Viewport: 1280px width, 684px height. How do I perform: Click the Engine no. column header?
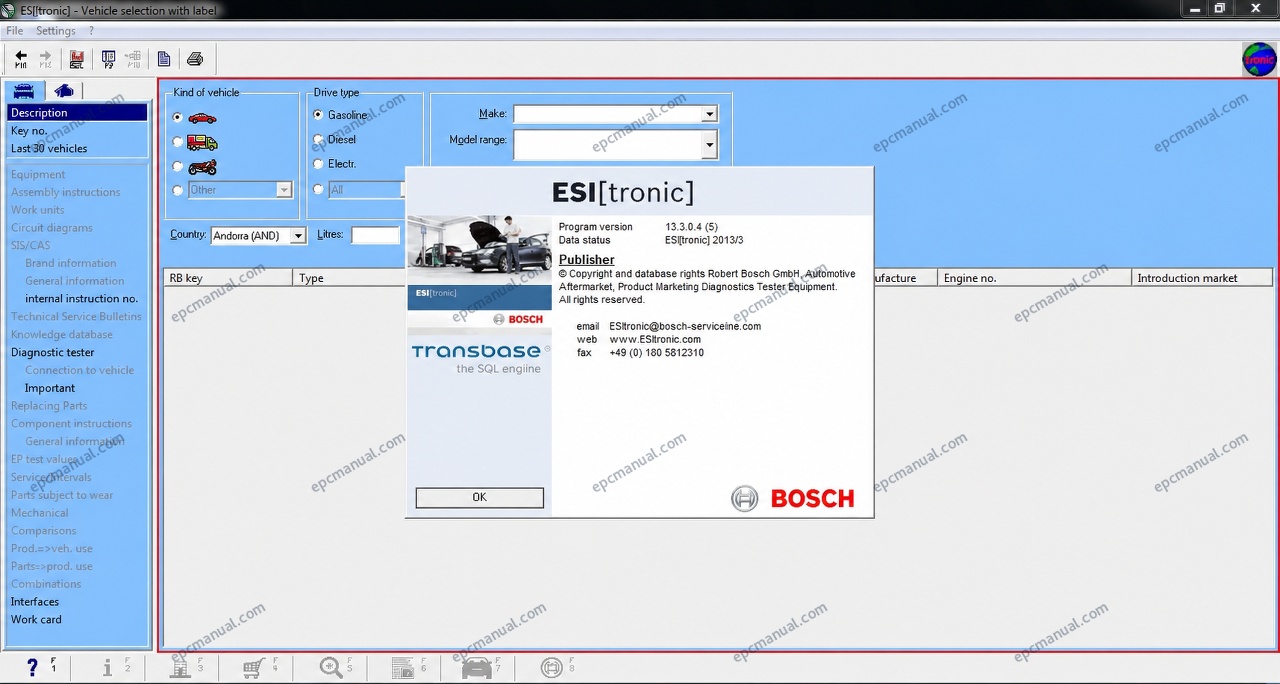(1035, 278)
